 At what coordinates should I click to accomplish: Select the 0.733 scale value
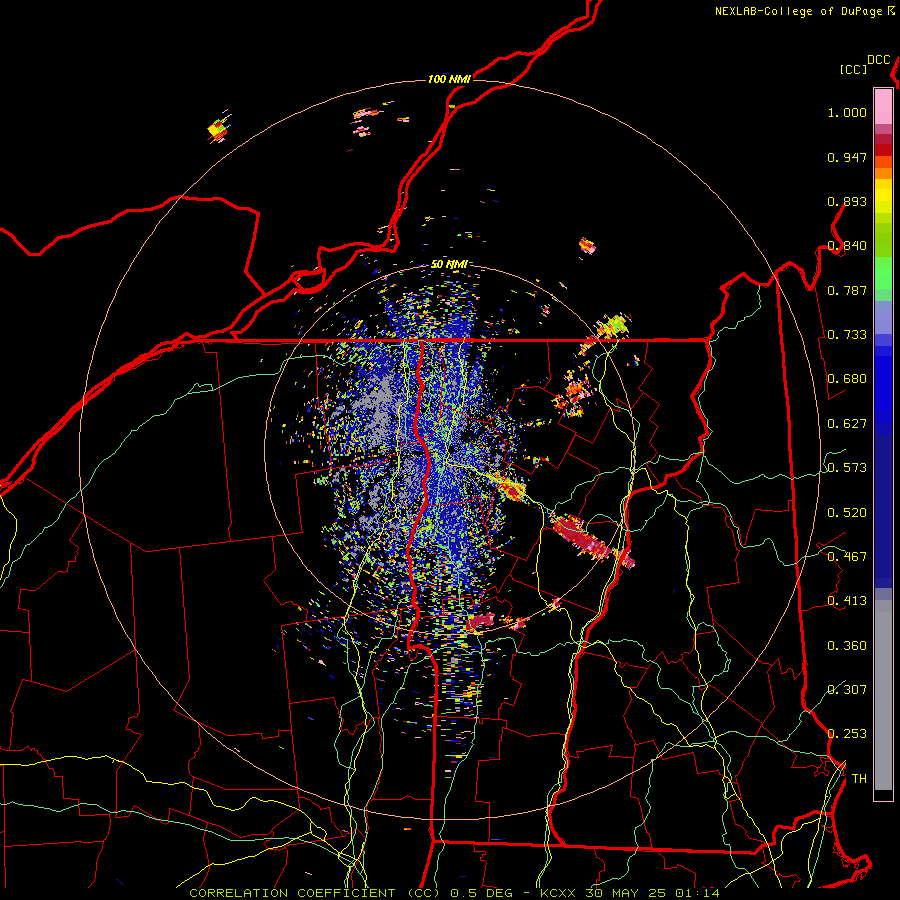coord(847,335)
